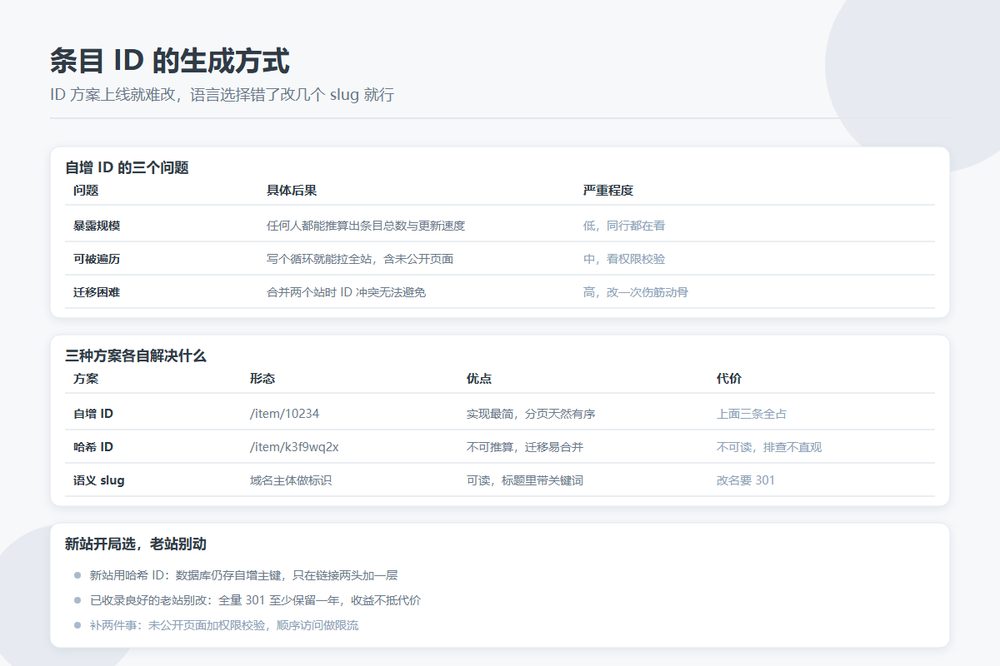This screenshot has width=1000, height=666.
Task: Click the subtitle 'ID 方案上线就难改' line
Action: [222, 94]
